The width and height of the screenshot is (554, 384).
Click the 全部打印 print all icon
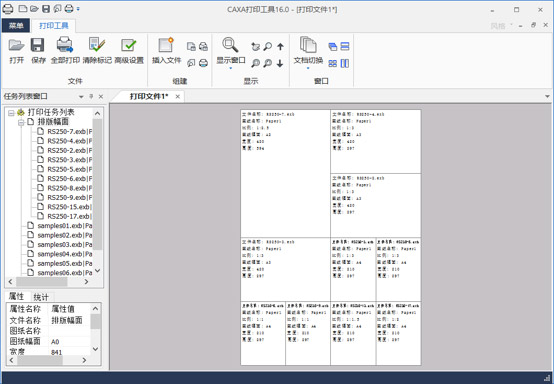[65, 45]
